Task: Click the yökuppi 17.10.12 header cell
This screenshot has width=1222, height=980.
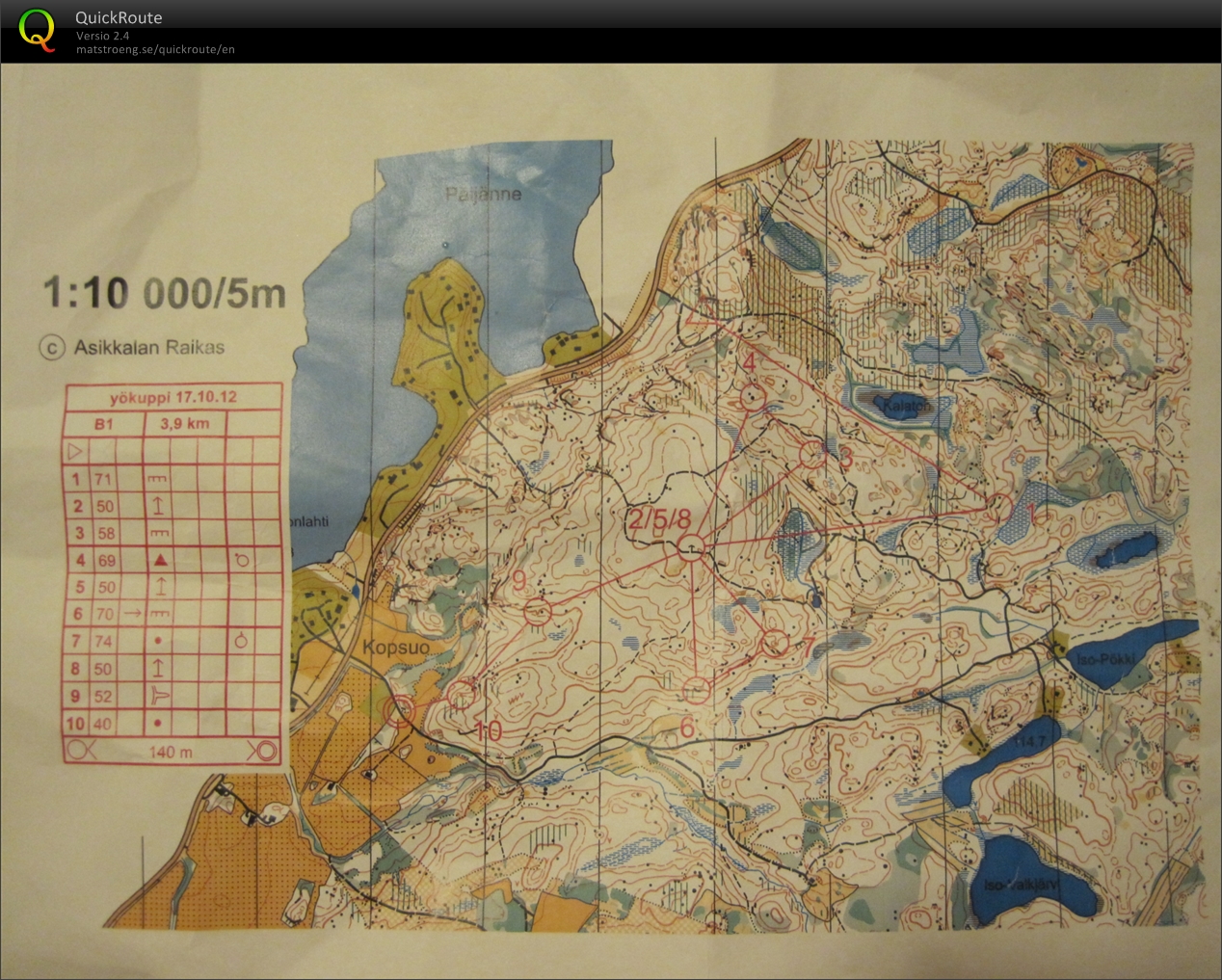Action: pos(173,397)
